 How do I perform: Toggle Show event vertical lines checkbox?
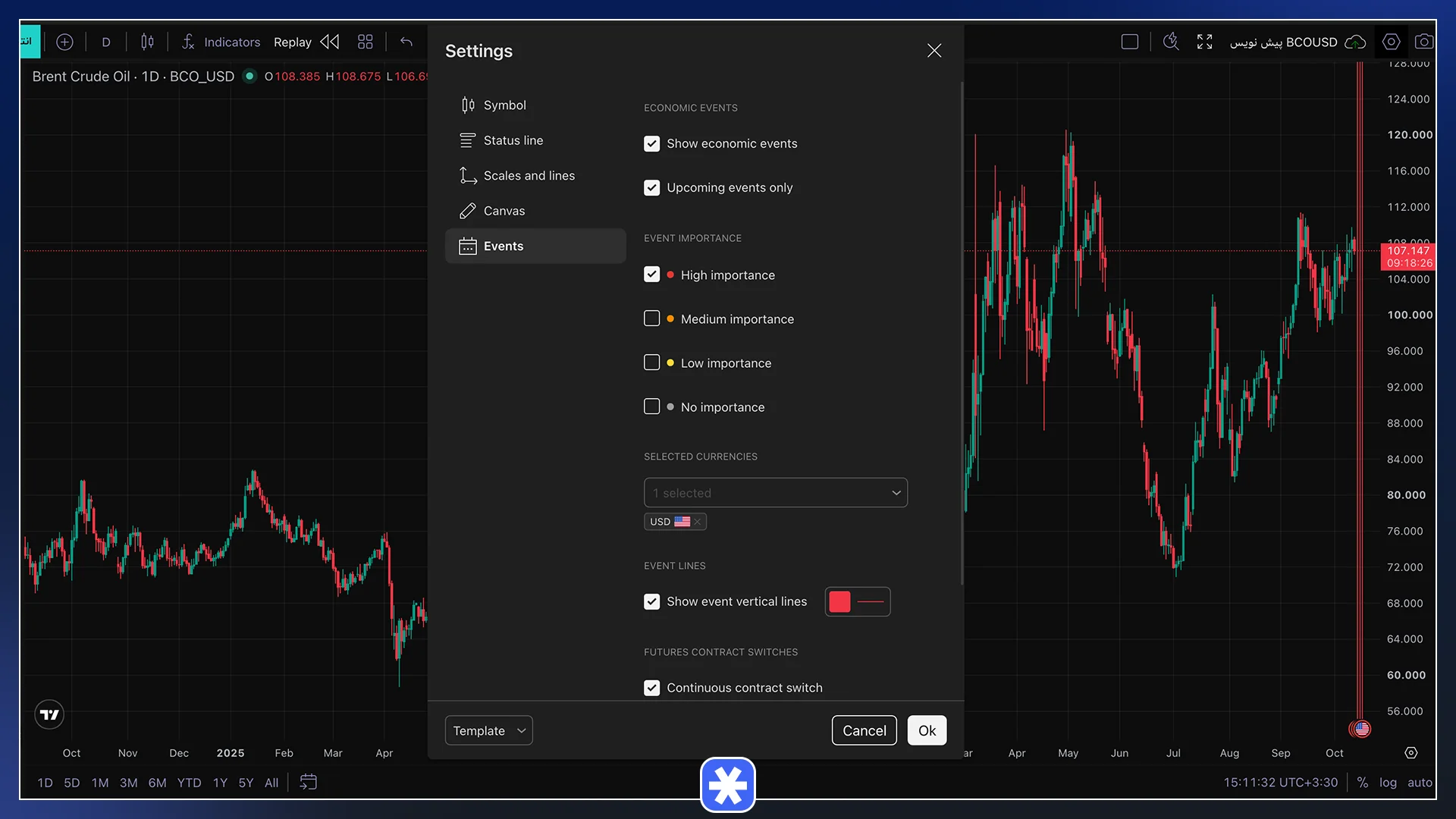(x=651, y=601)
